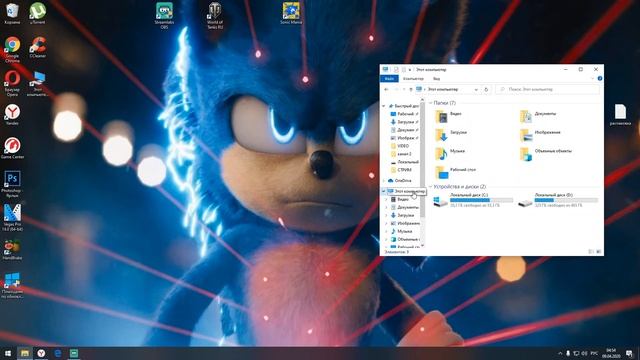Image resolution: width=640 pixels, height=360 pixels.
Task: Open the Windows Start menu
Action: pos(8,353)
